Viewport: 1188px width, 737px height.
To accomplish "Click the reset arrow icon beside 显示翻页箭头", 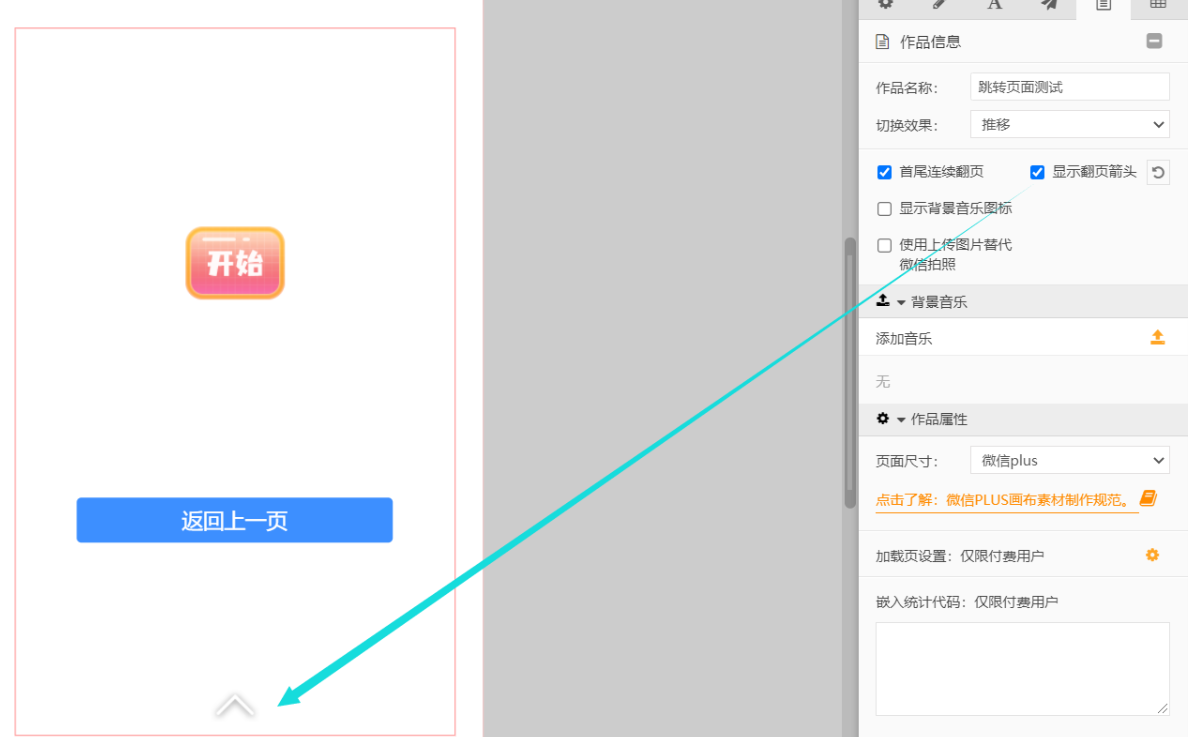I will point(1158,172).
